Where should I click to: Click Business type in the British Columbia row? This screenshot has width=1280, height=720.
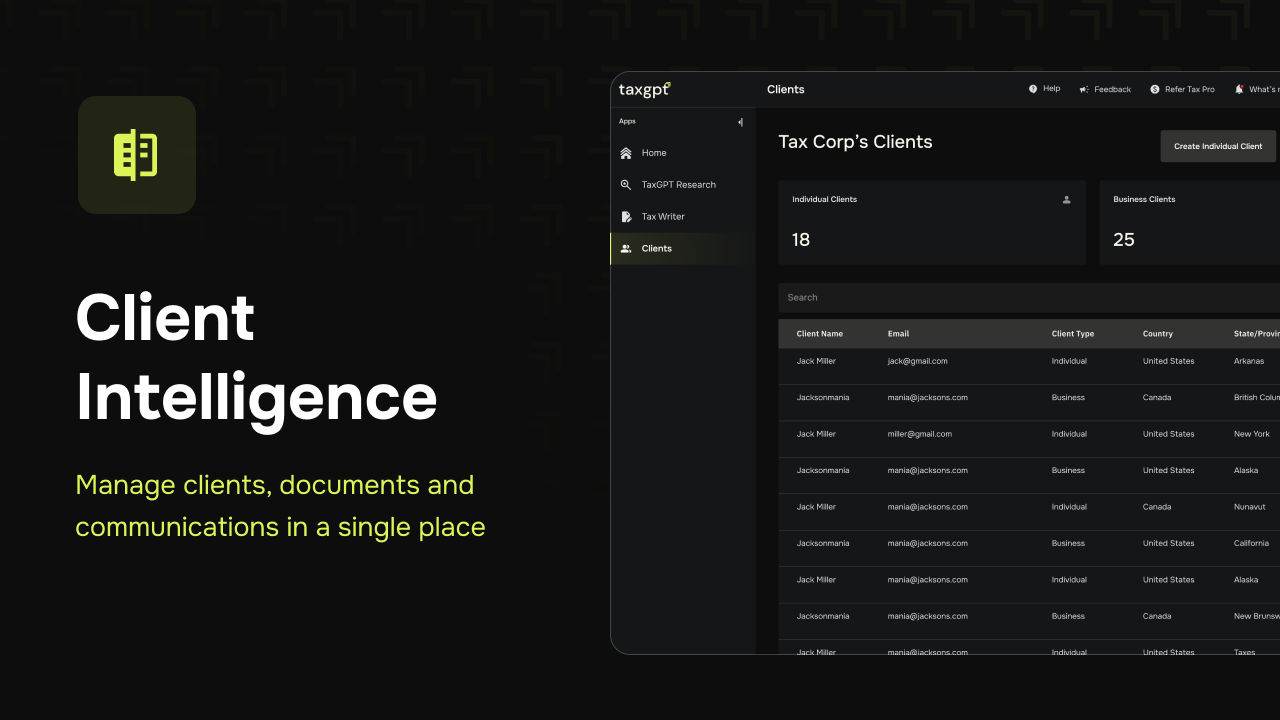(1068, 398)
